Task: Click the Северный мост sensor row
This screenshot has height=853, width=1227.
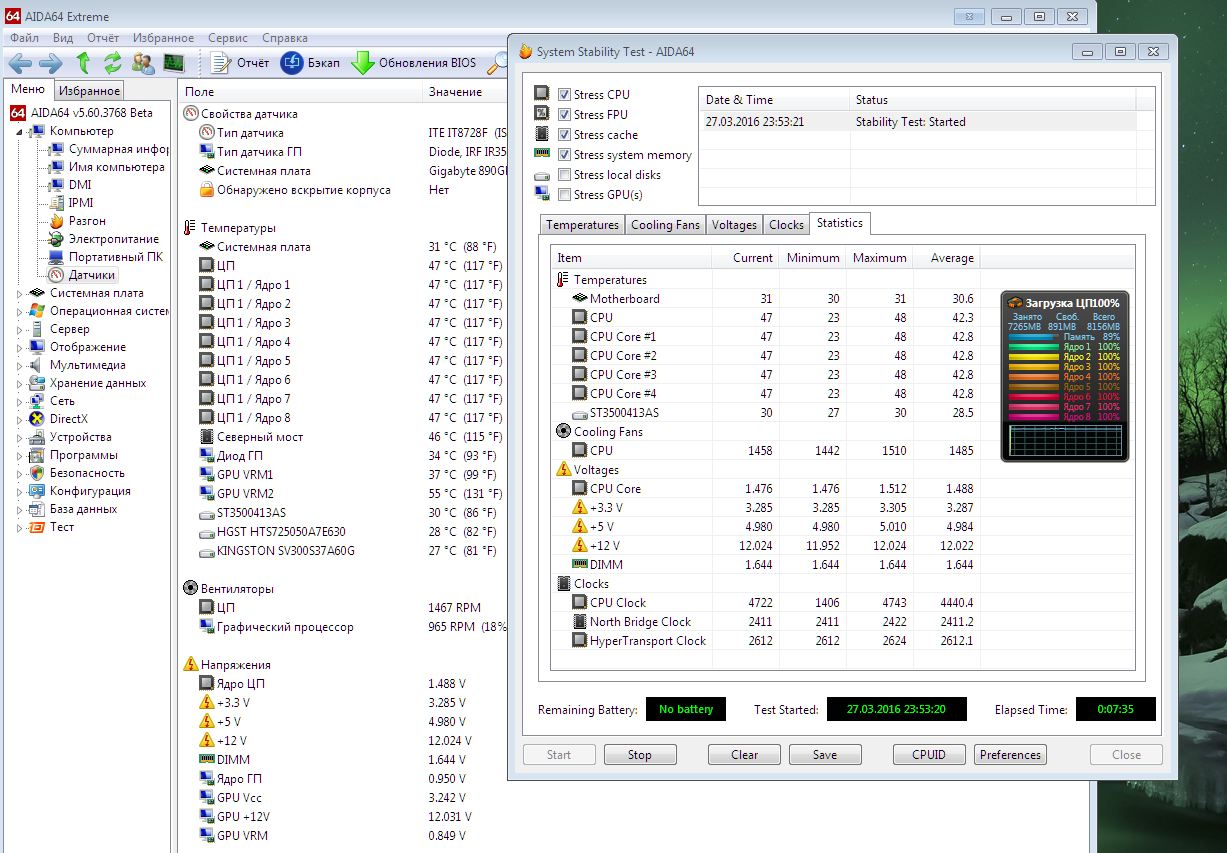Action: coord(345,437)
